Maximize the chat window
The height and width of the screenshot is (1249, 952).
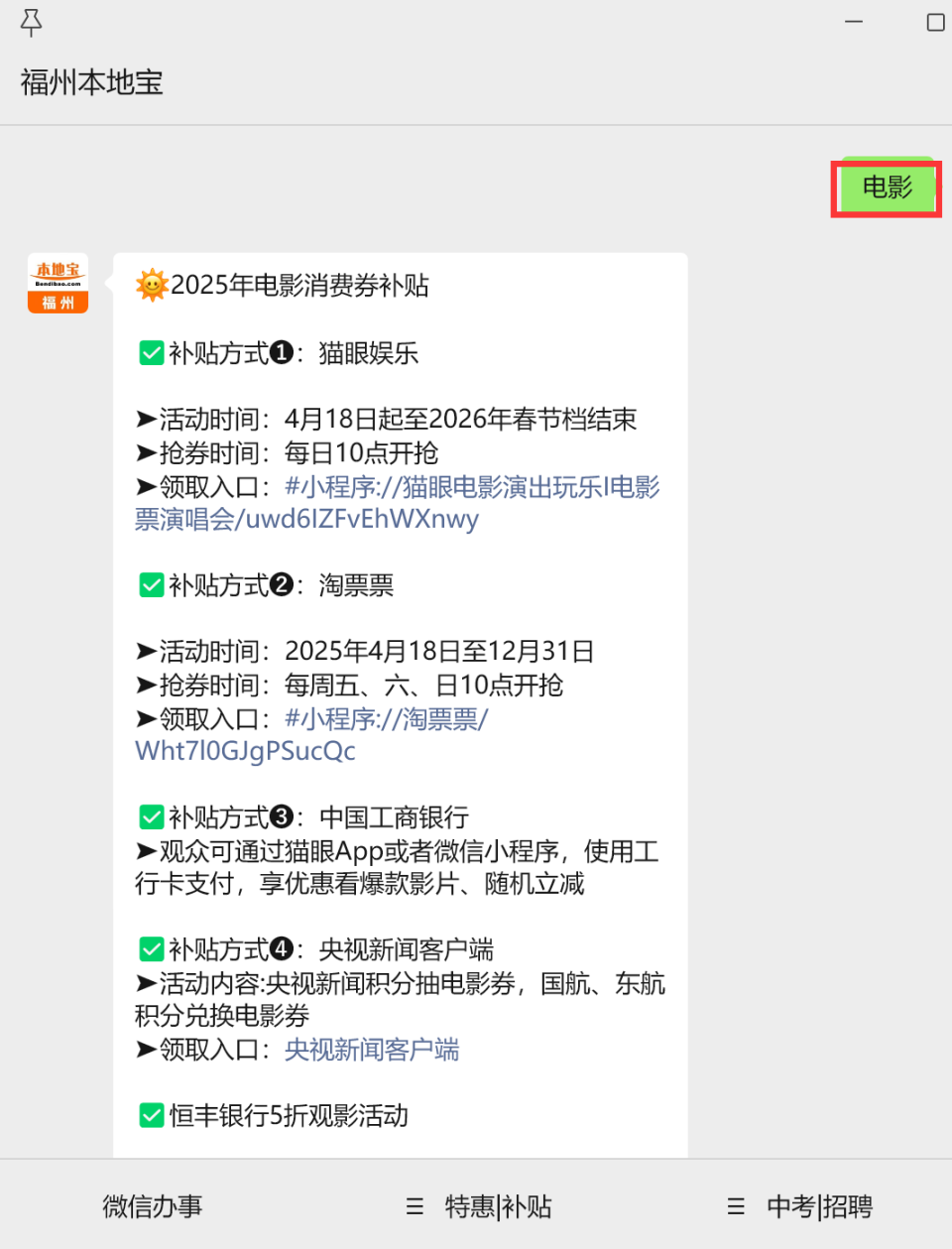(x=935, y=22)
